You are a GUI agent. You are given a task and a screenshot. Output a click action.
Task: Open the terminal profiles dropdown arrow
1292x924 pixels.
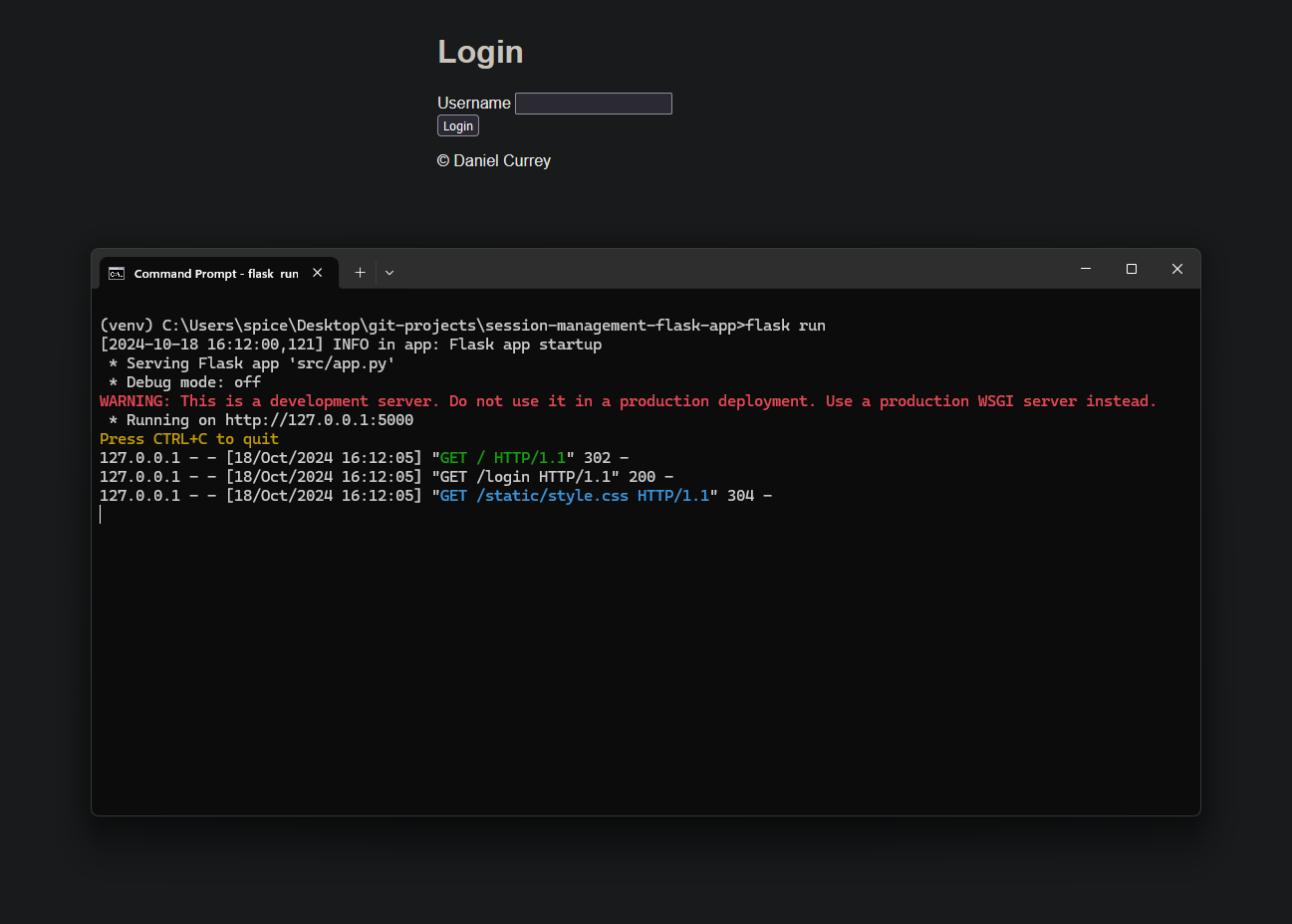point(389,273)
